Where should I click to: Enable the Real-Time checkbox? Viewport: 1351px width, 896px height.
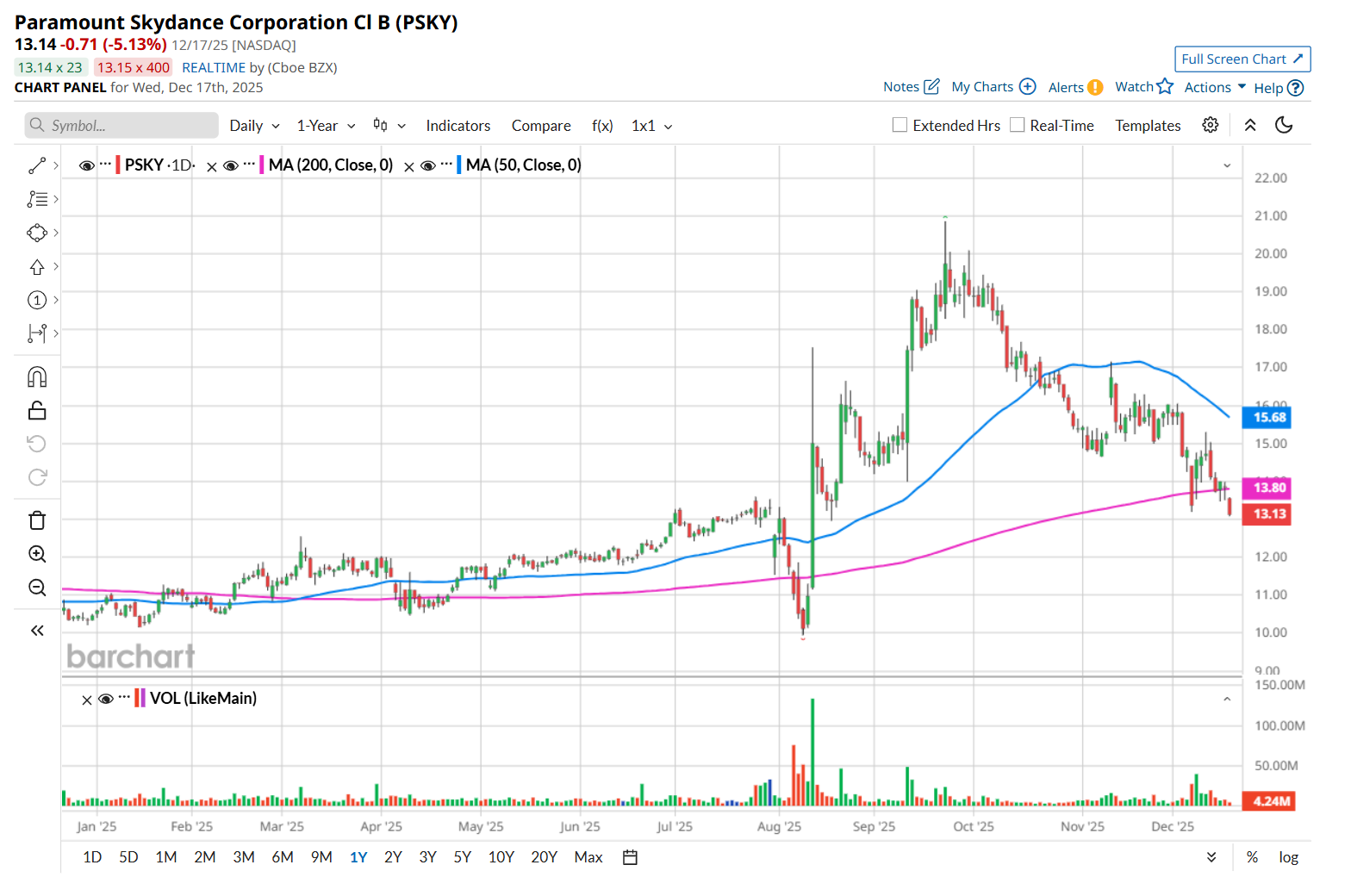pyautogui.click(x=1017, y=125)
